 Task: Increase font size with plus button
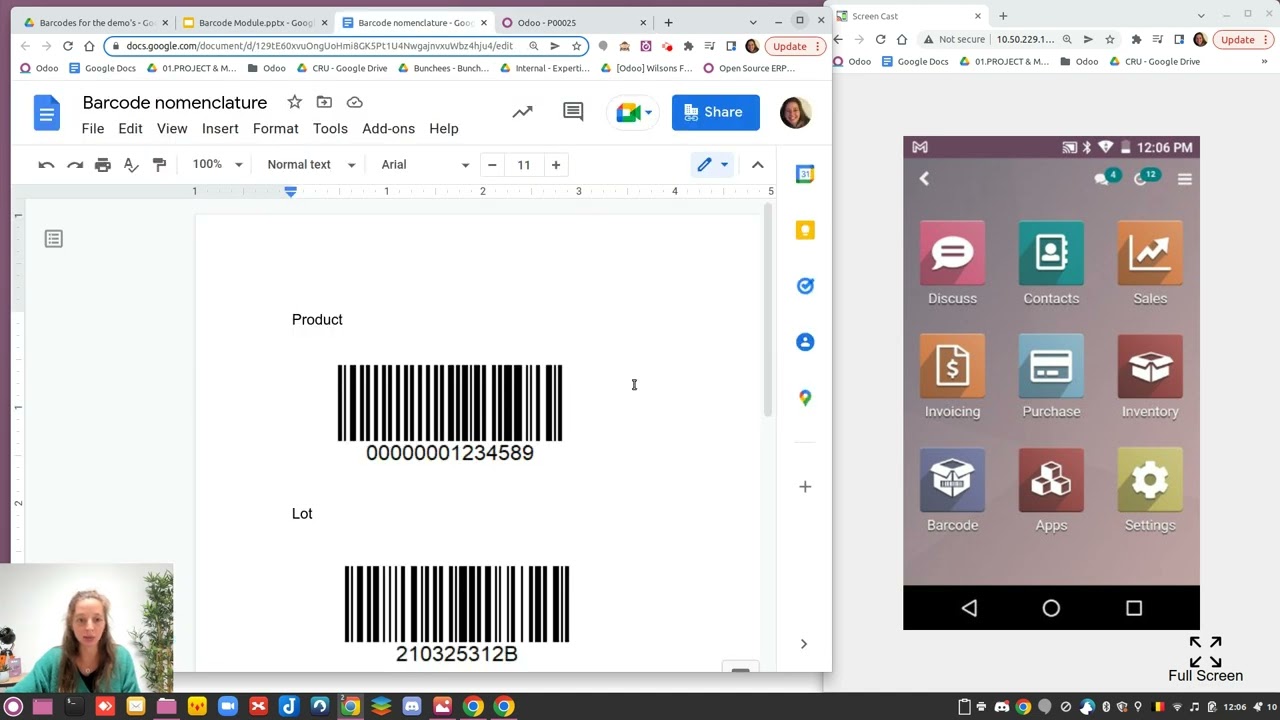coord(556,165)
